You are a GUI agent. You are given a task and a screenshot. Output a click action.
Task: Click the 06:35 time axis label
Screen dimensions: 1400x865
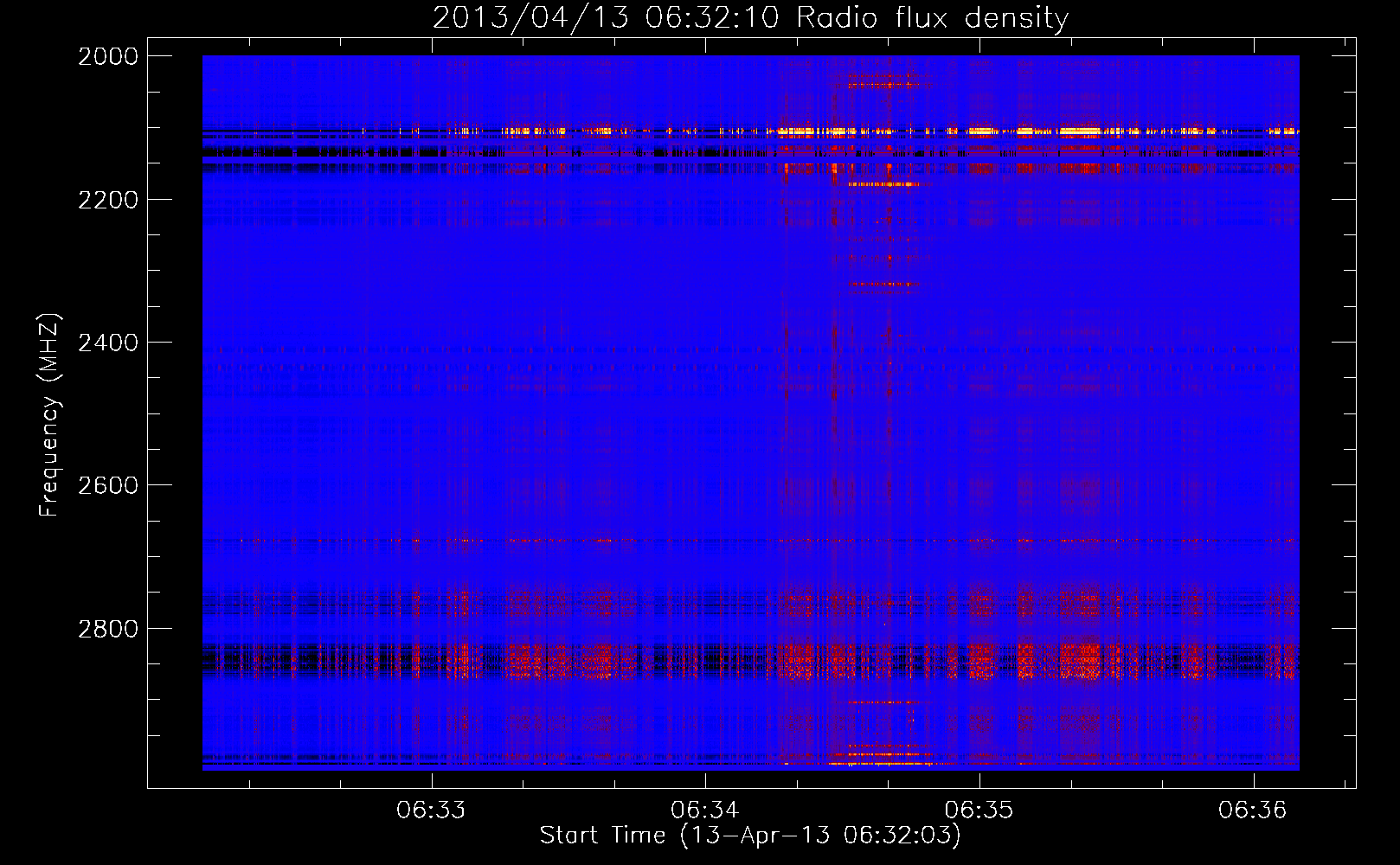[x=979, y=811]
